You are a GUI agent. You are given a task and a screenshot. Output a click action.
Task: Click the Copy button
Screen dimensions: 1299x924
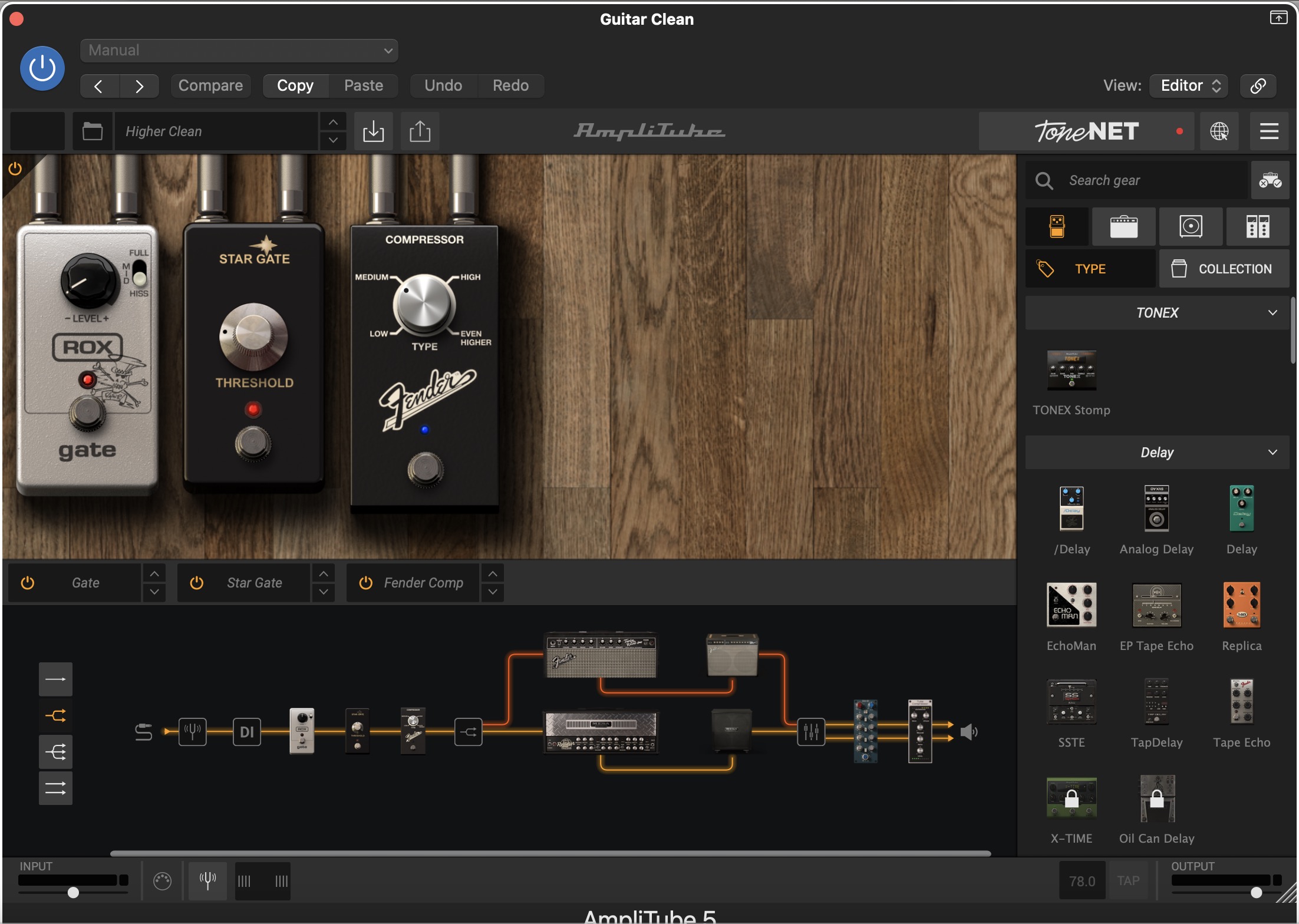[x=295, y=86]
